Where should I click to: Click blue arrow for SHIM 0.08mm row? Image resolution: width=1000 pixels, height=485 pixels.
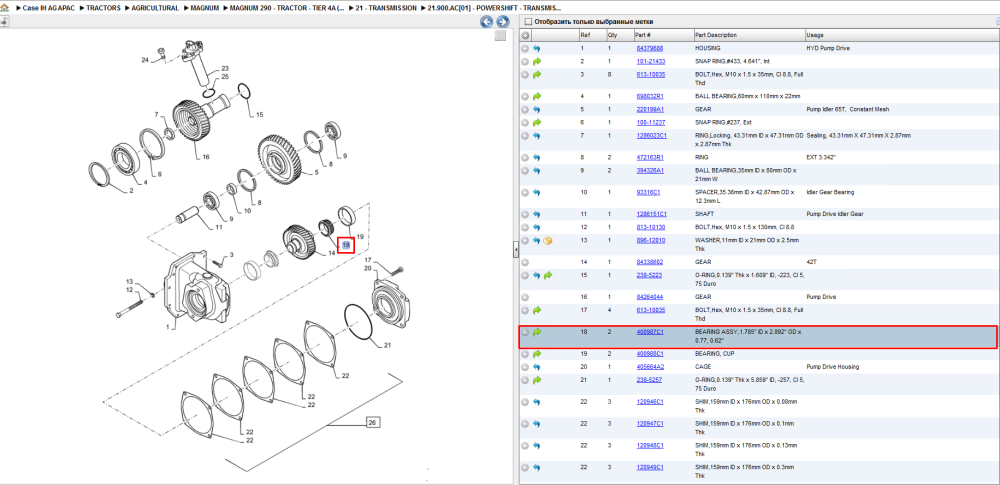[x=536, y=402]
